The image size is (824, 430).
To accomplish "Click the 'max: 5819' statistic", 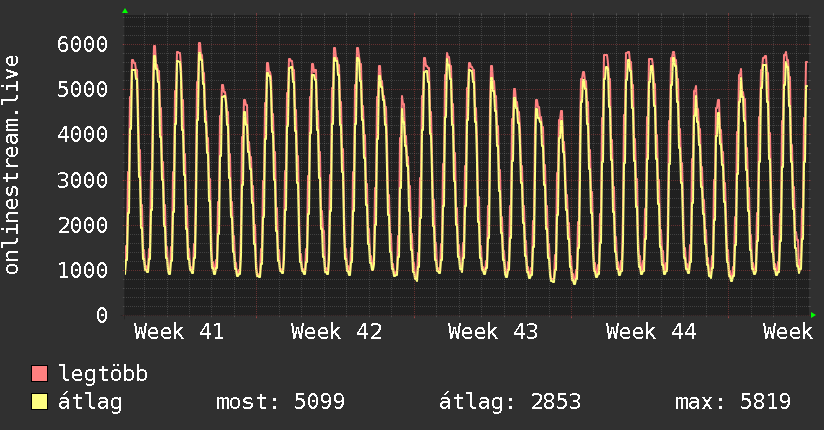I will [732, 402].
